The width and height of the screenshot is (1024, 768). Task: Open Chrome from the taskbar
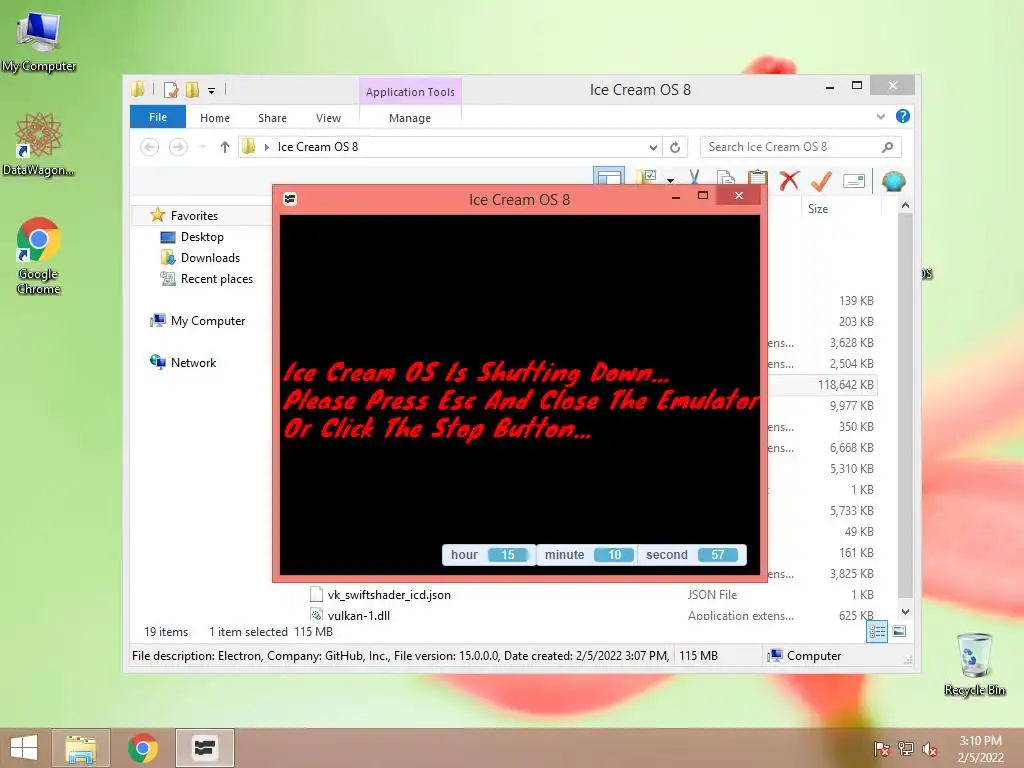[x=143, y=748]
